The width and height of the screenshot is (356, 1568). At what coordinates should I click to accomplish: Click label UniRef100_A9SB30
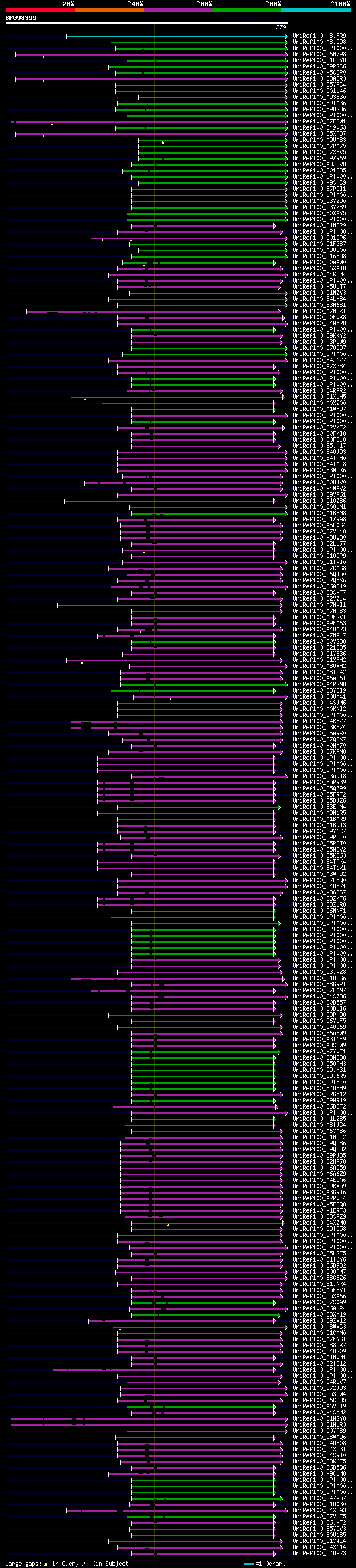(x=319, y=97)
